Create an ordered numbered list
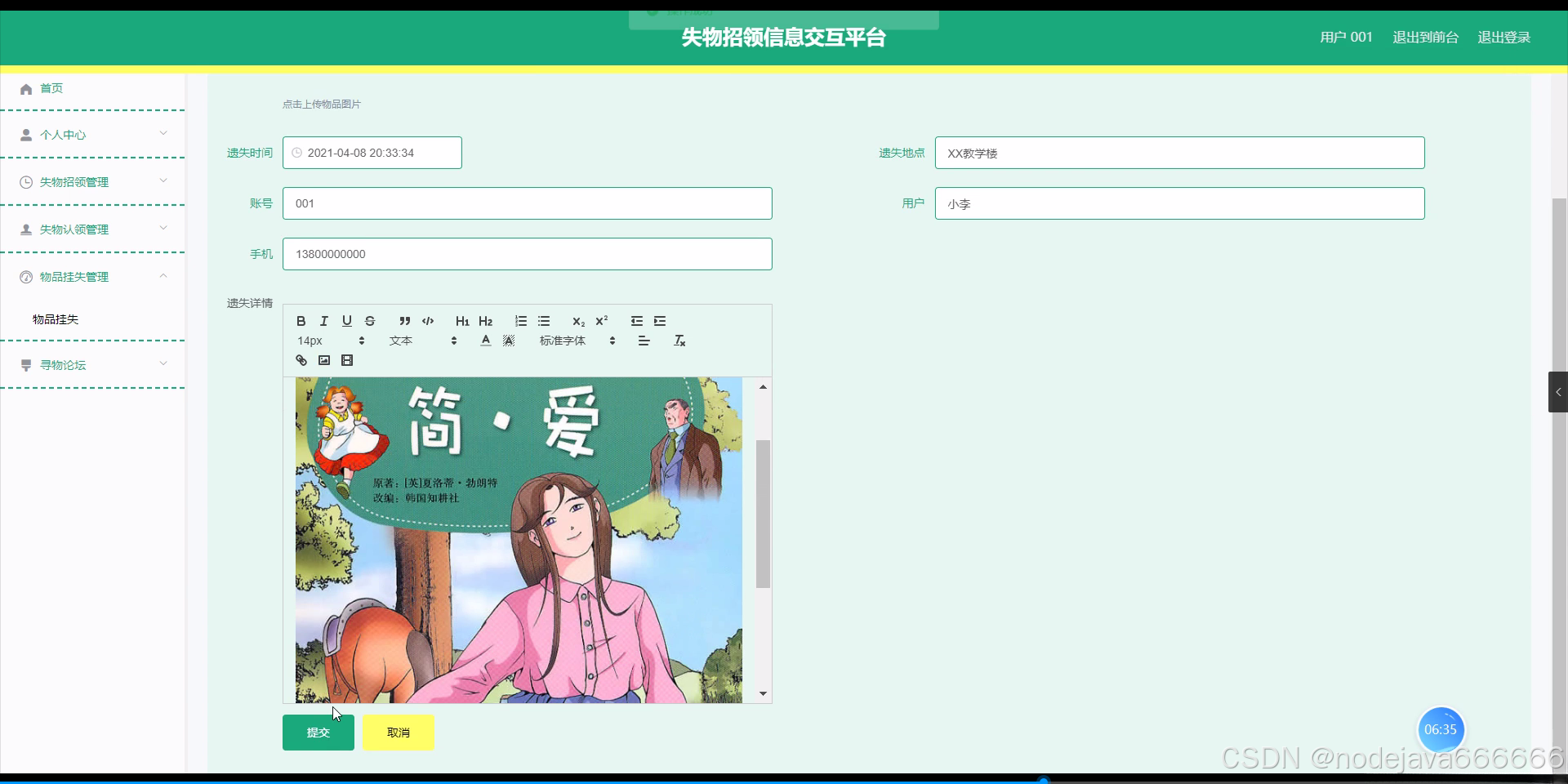This screenshot has height=784, width=1568. pyautogui.click(x=521, y=321)
